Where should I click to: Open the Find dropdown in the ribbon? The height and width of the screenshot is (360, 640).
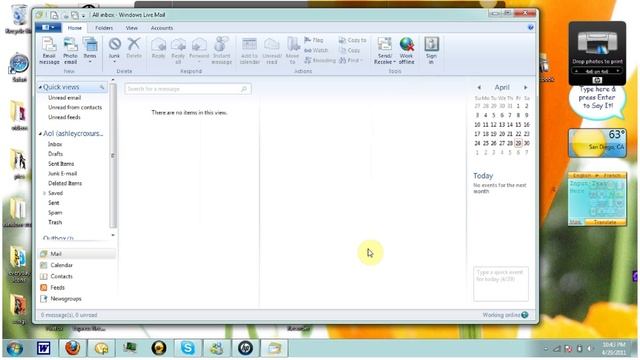351,60
